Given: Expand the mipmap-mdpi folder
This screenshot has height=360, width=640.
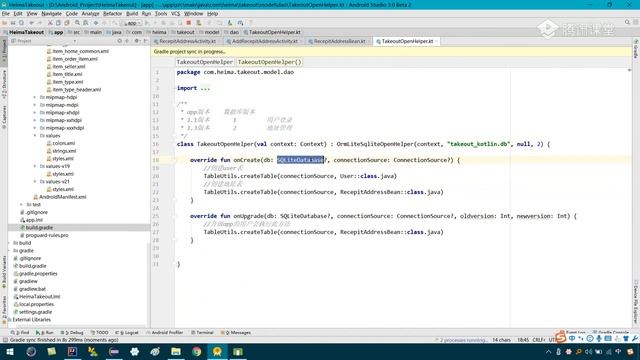Looking at the screenshot, I should click(35, 105).
